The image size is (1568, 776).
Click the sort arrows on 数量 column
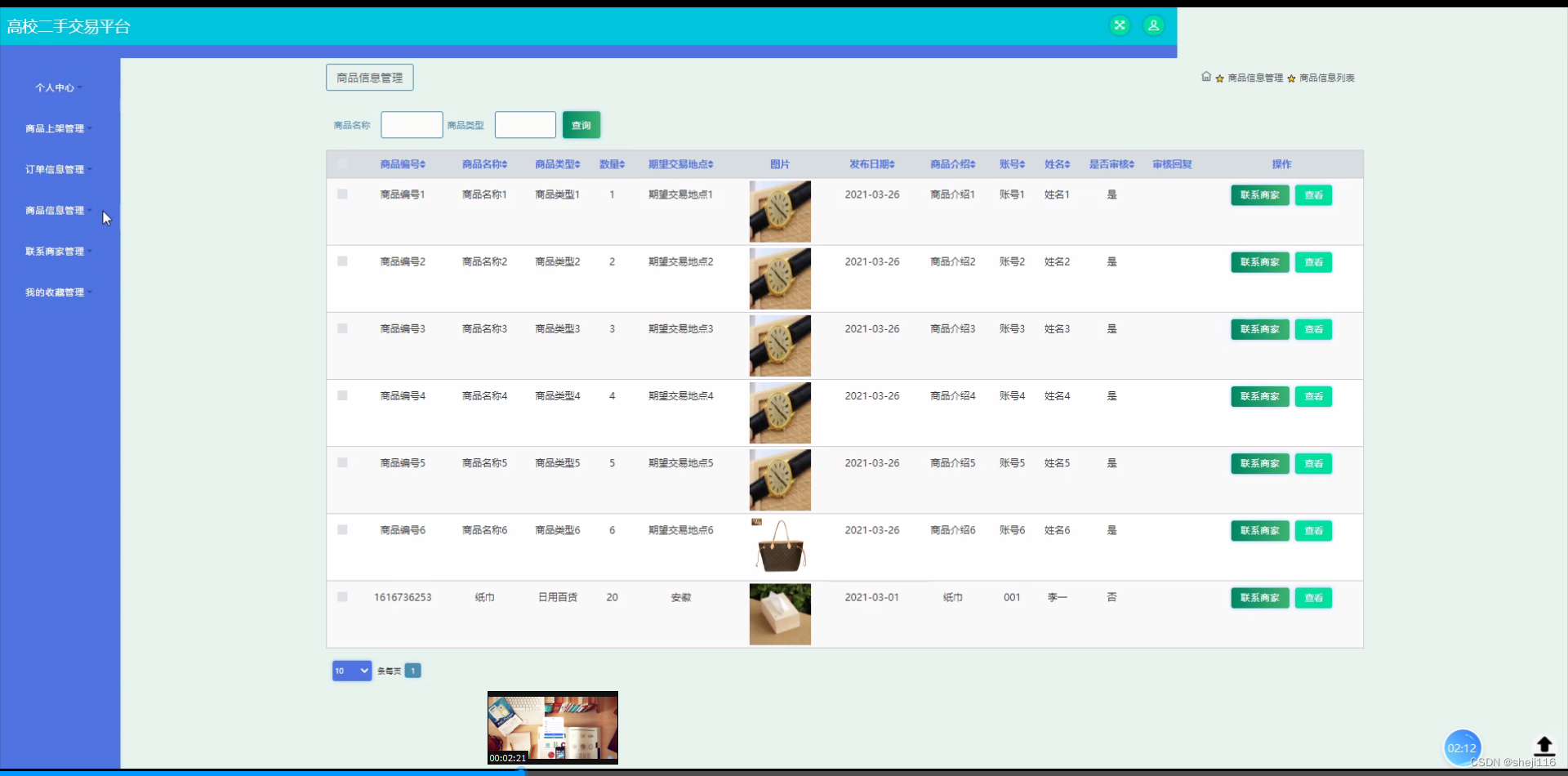(x=623, y=163)
